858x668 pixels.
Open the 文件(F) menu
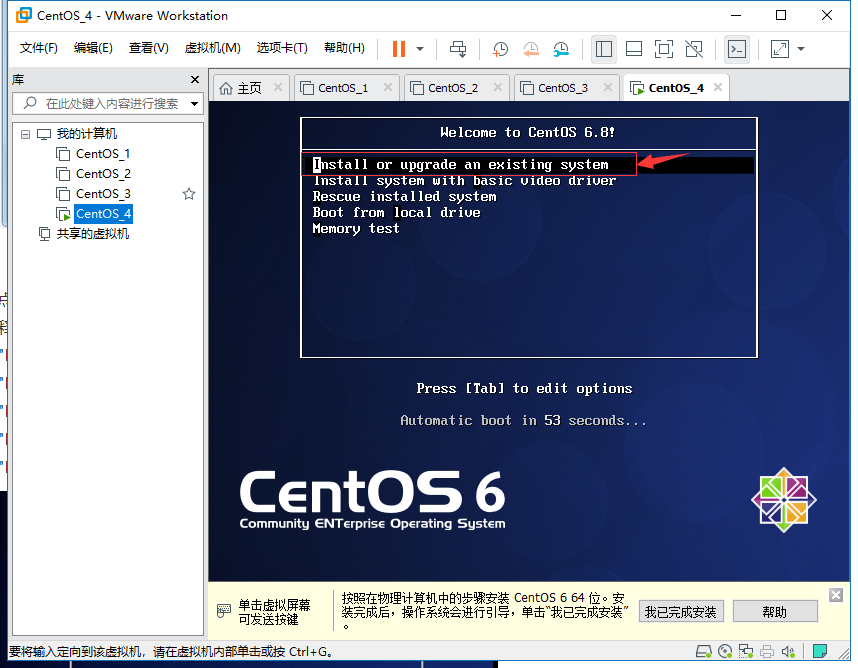(x=38, y=48)
